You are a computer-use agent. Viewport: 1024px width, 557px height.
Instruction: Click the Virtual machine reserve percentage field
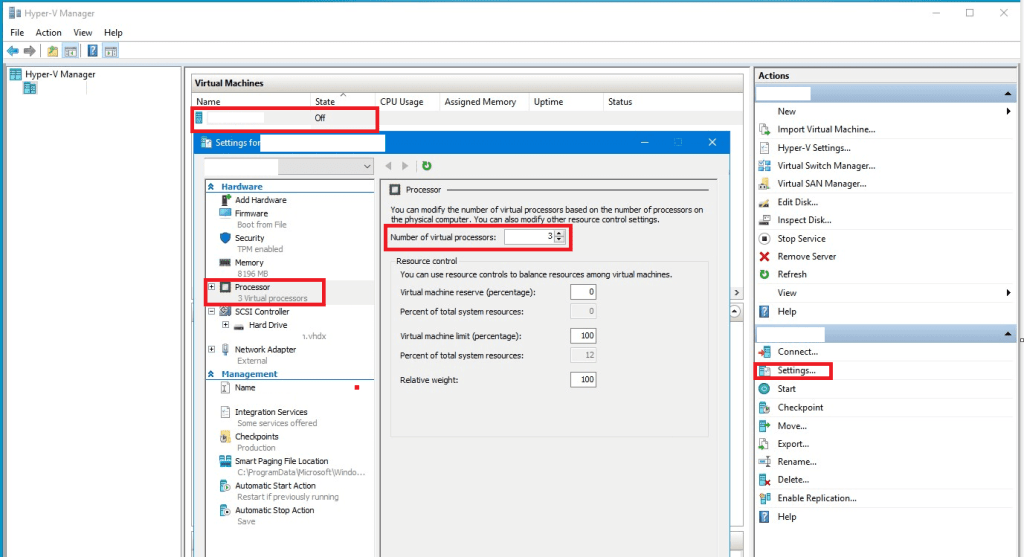point(582,292)
